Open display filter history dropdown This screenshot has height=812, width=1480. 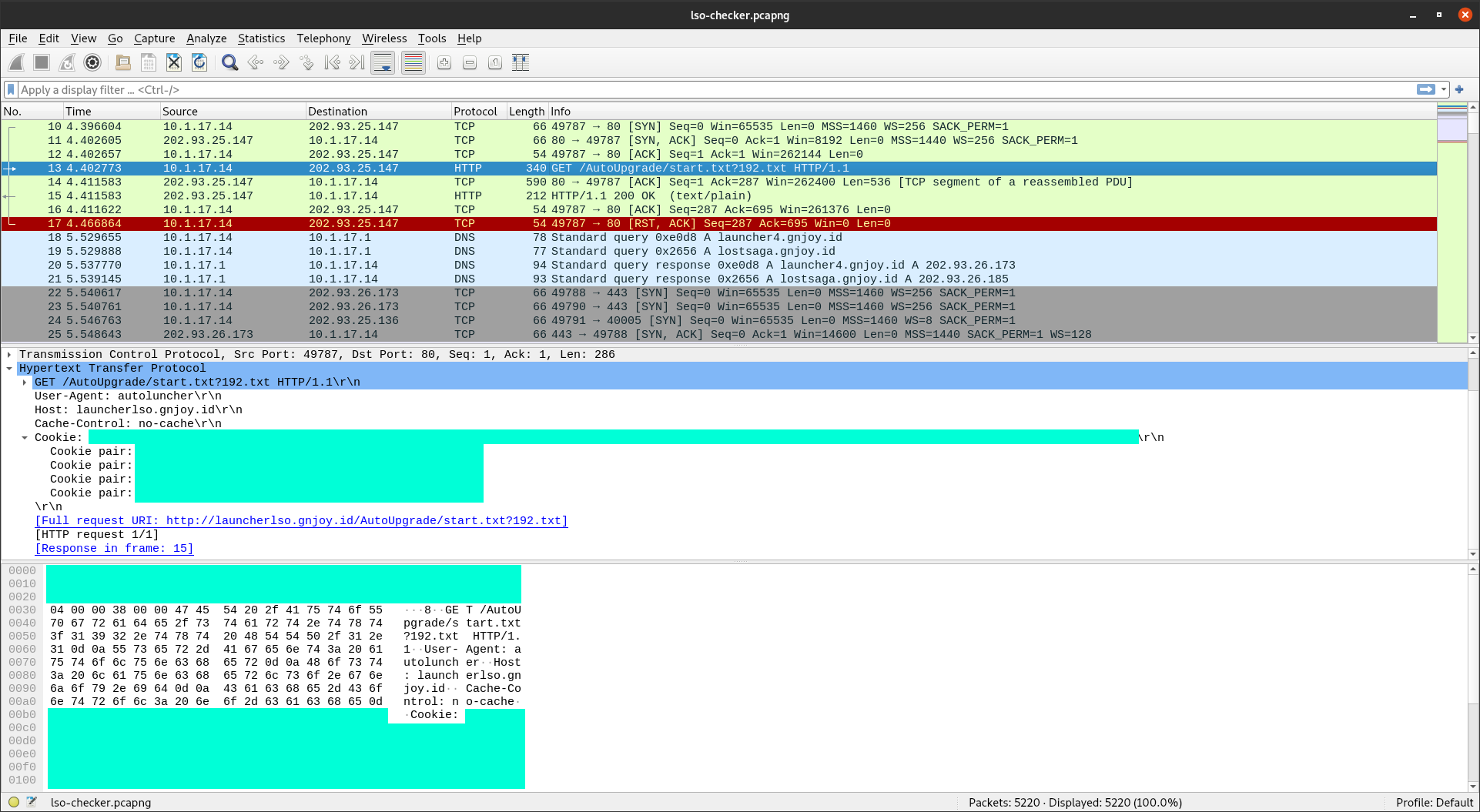pyautogui.click(x=1444, y=90)
